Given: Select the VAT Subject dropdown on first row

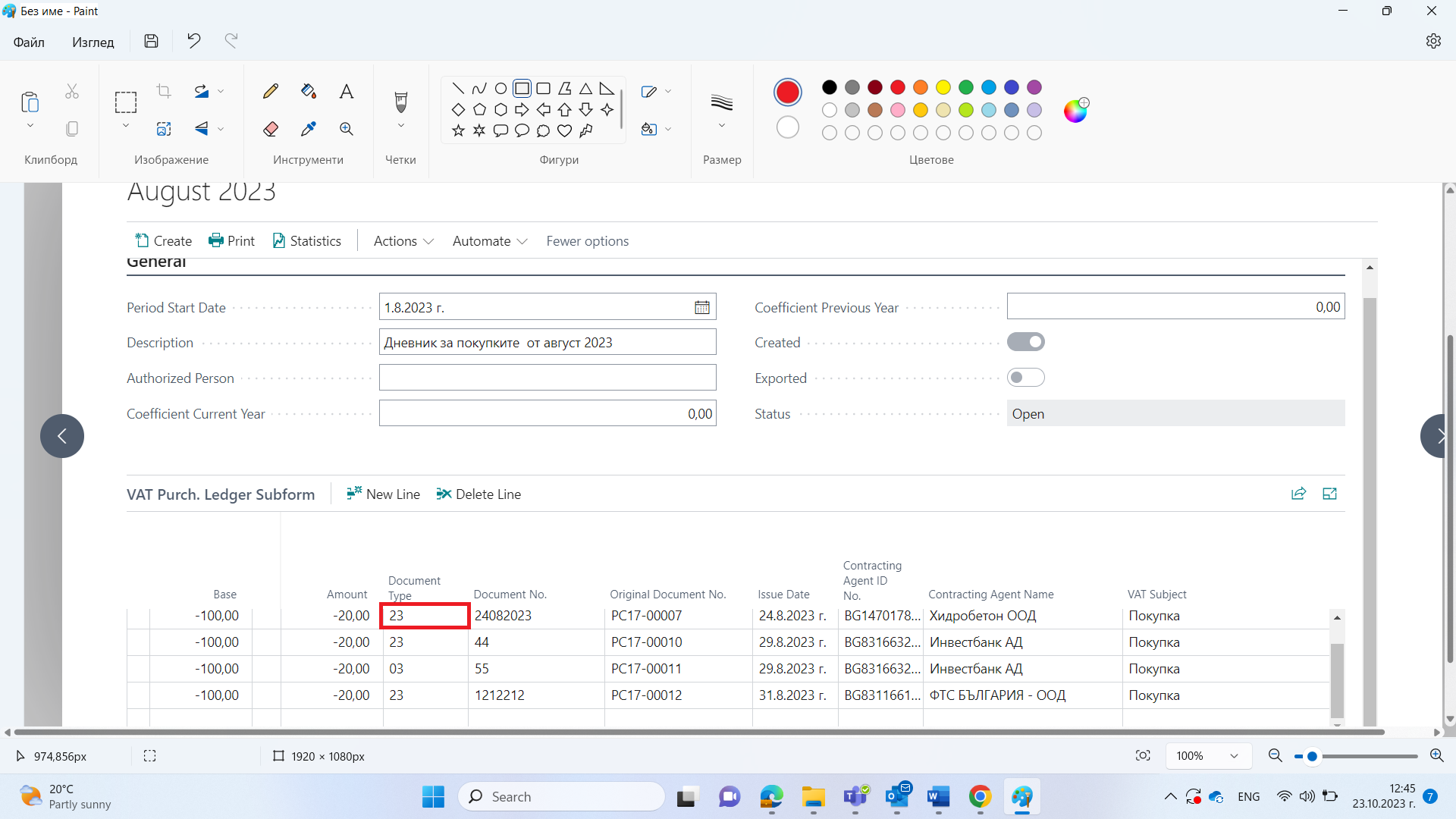Looking at the screenshot, I should point(1221,615).
